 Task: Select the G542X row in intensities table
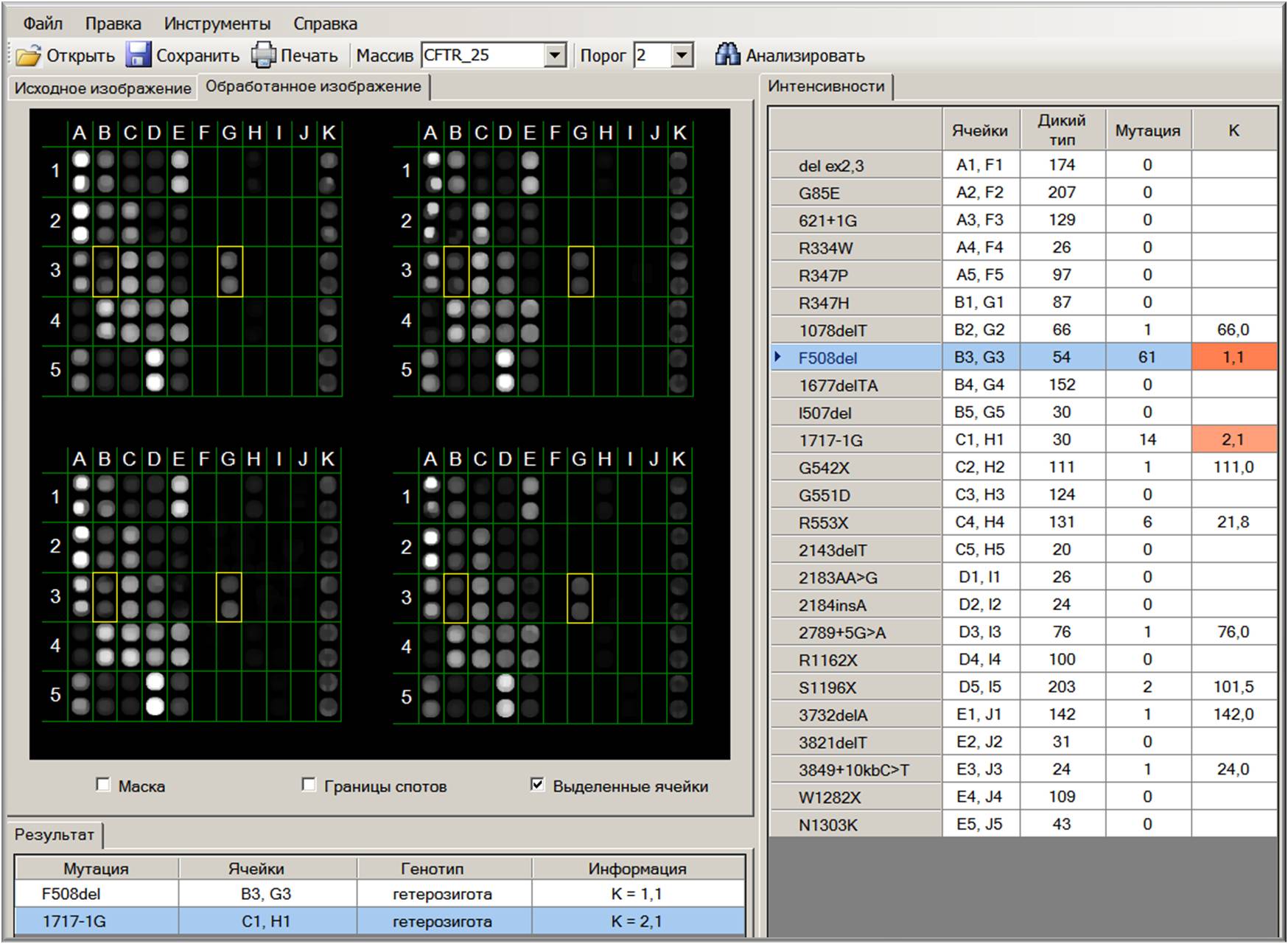(x=824, y=468)
